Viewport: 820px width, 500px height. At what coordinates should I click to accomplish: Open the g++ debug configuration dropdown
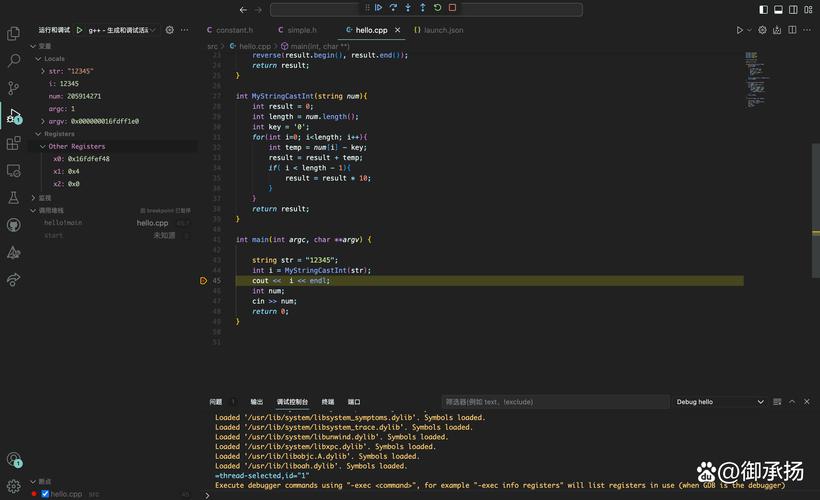[x=120, y=30]
